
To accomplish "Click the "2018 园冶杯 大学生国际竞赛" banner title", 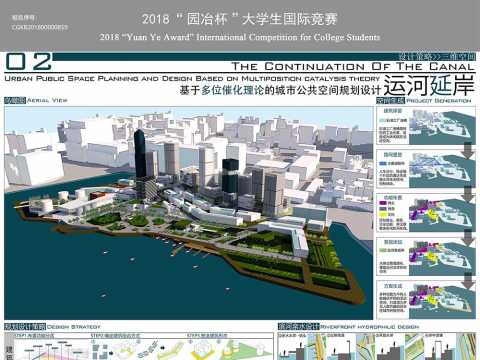I will 240,19.
